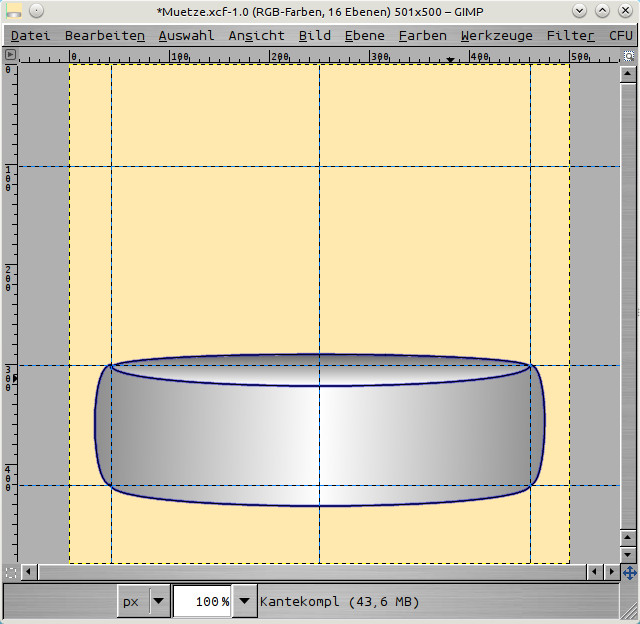
Task: Open the Ansicht menu
Action: coord(256,36)
